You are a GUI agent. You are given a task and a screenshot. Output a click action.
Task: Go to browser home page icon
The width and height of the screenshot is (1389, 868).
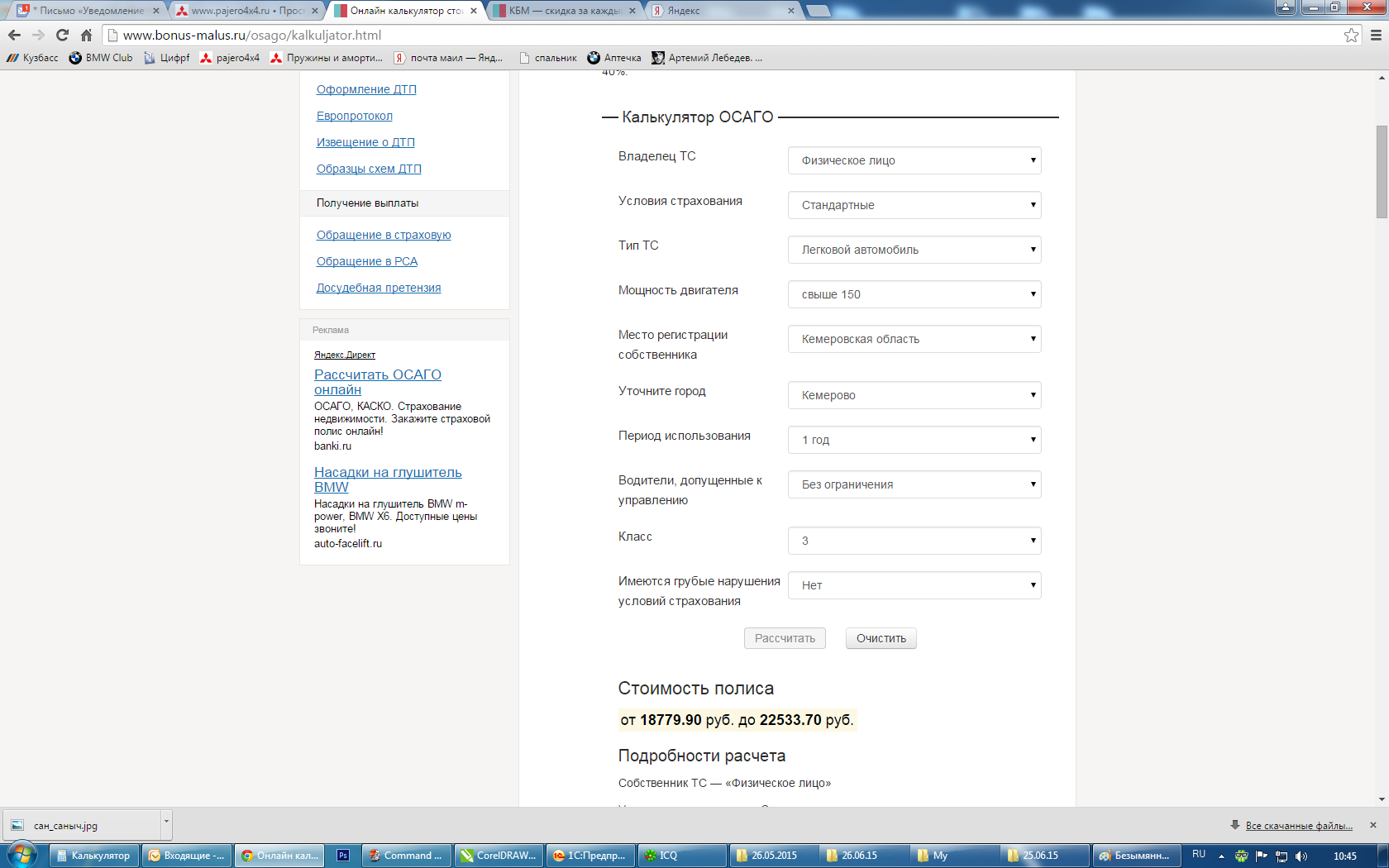click(86, 35)
